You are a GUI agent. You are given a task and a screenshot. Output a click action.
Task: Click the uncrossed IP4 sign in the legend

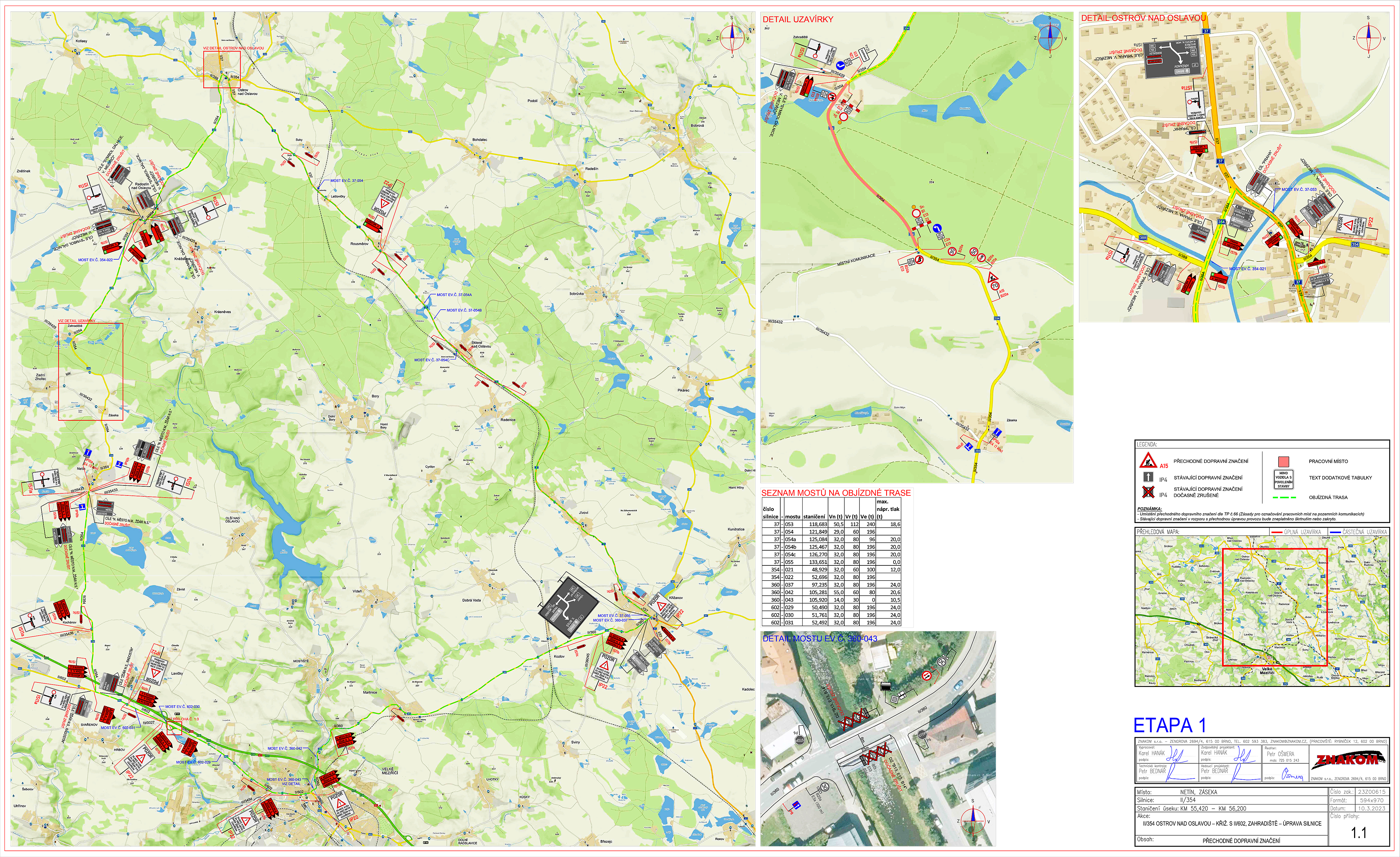point(1148,477)
